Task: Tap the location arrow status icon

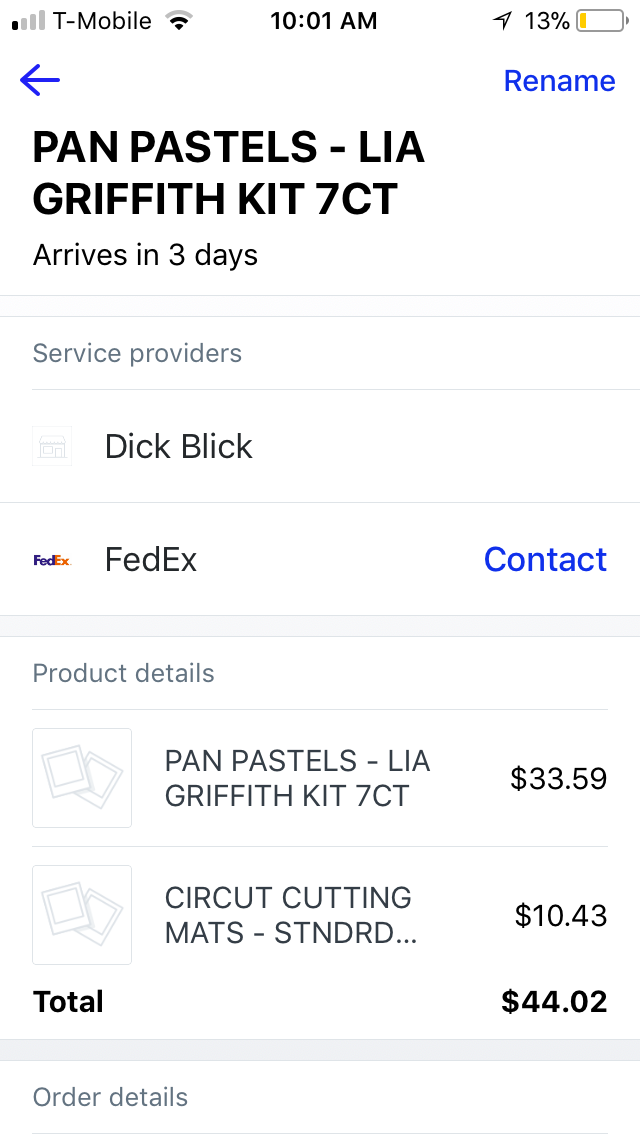Action: [502, 21]
